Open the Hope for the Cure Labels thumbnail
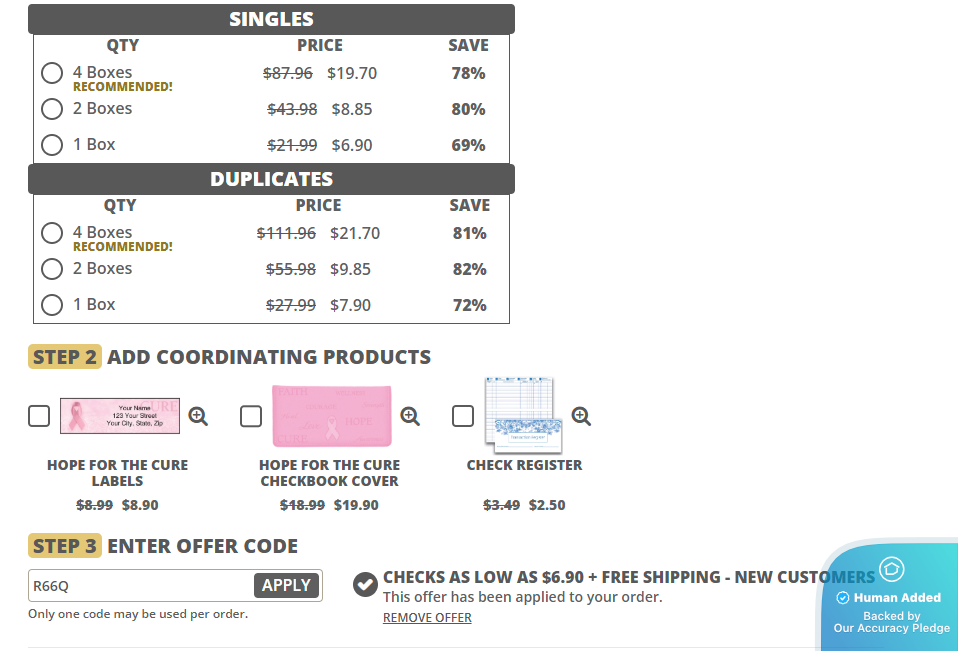This screenshot has height=651, width=958. tap(120, 416)
